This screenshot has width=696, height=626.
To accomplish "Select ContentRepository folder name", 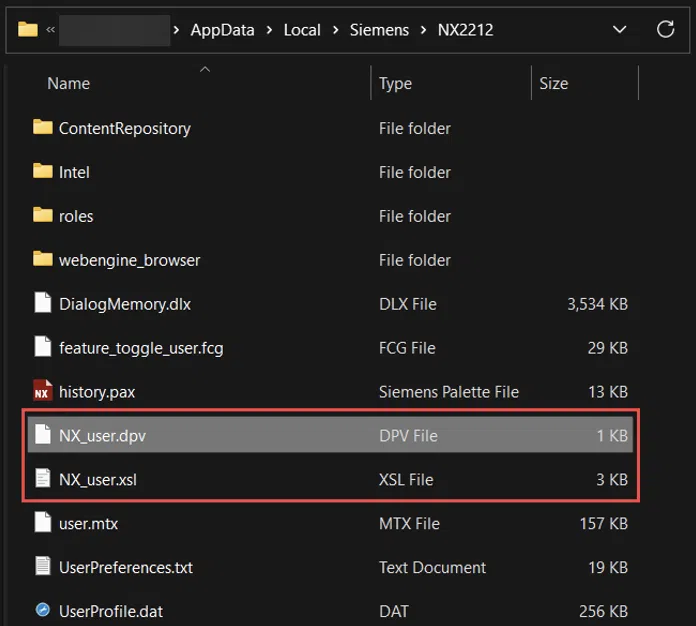I will tap(125, 129).
